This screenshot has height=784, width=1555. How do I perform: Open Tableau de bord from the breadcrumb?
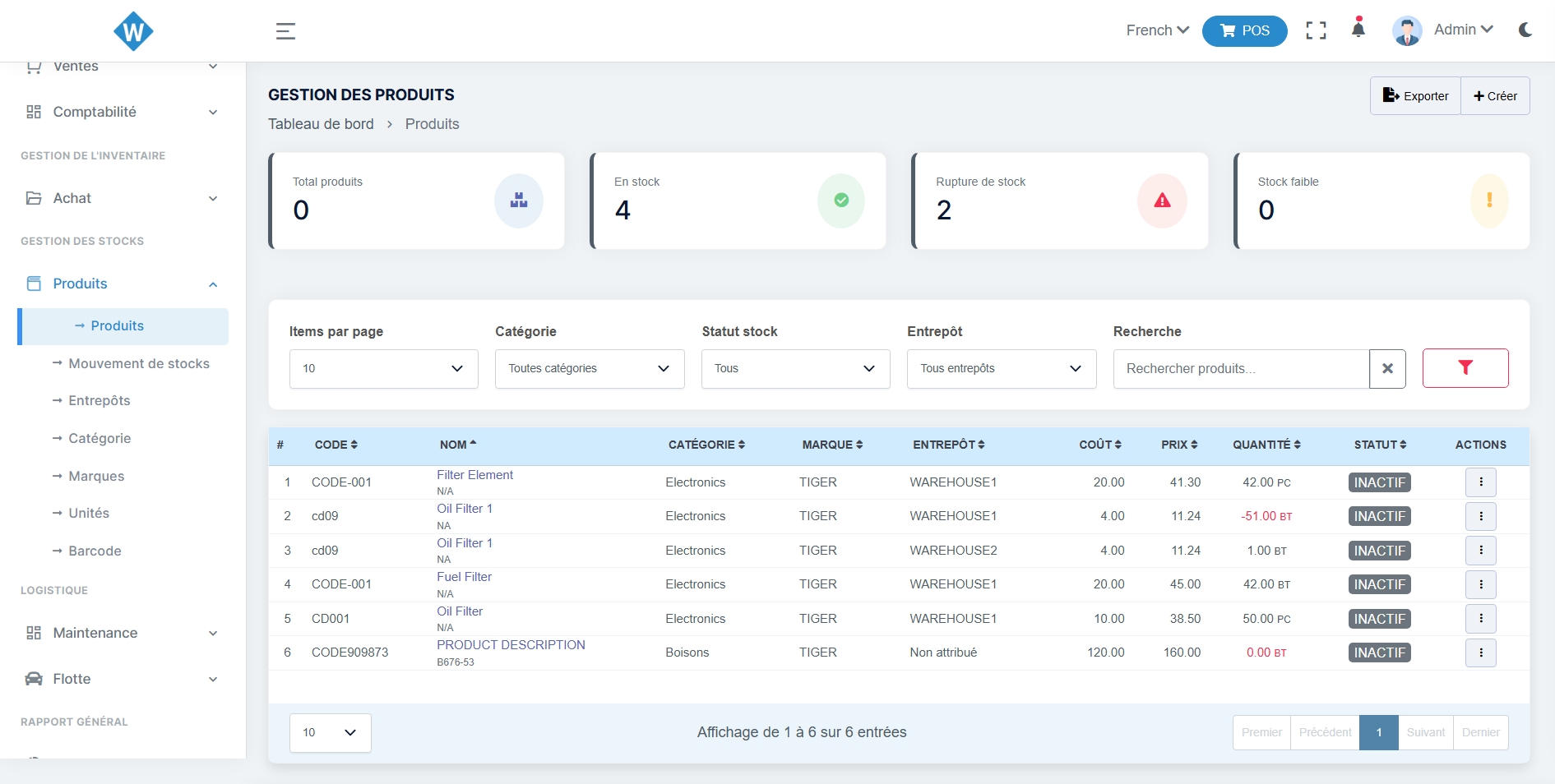pyautogui.click(x=321, y=124)
